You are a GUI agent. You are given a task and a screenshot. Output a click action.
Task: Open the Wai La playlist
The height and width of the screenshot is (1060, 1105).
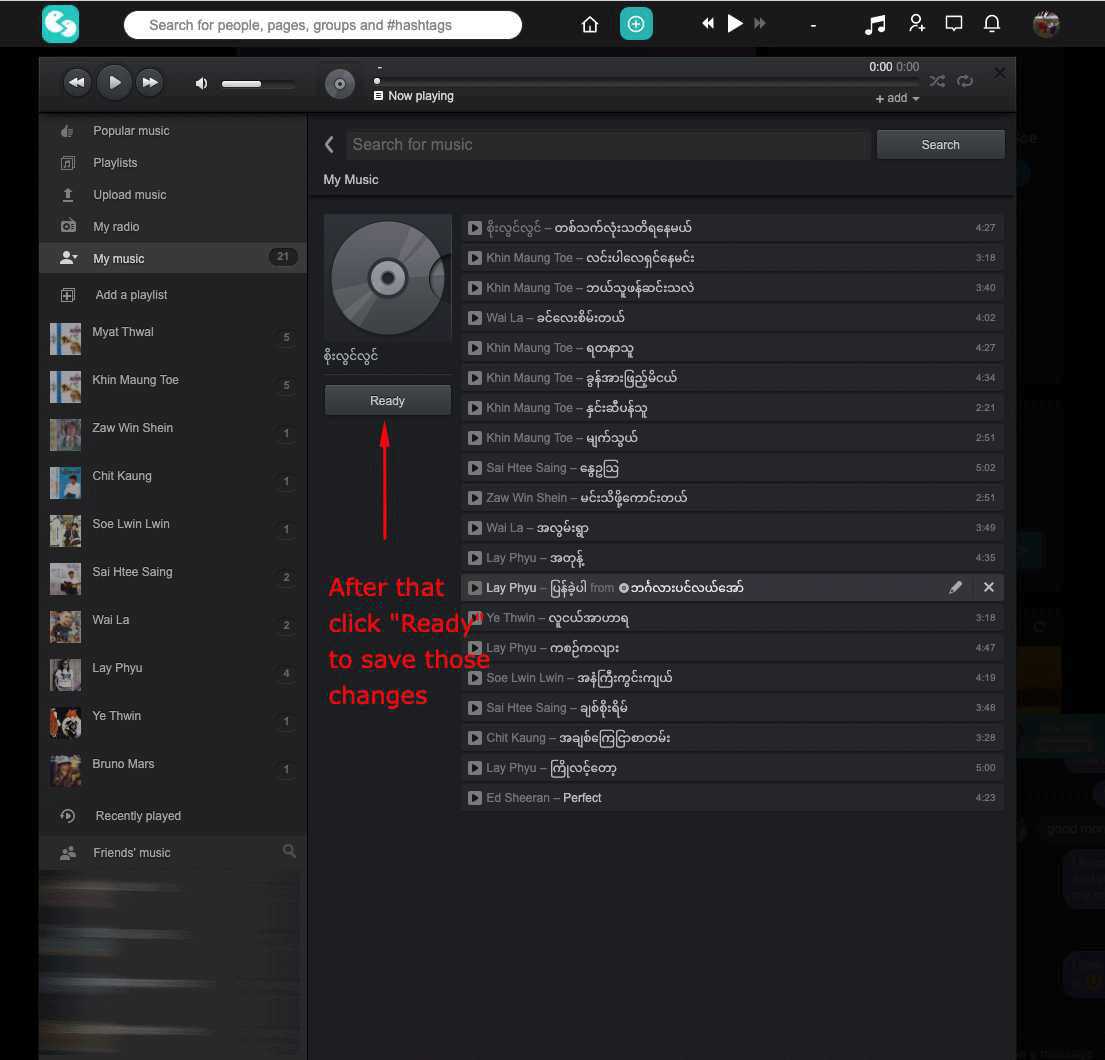173,626
